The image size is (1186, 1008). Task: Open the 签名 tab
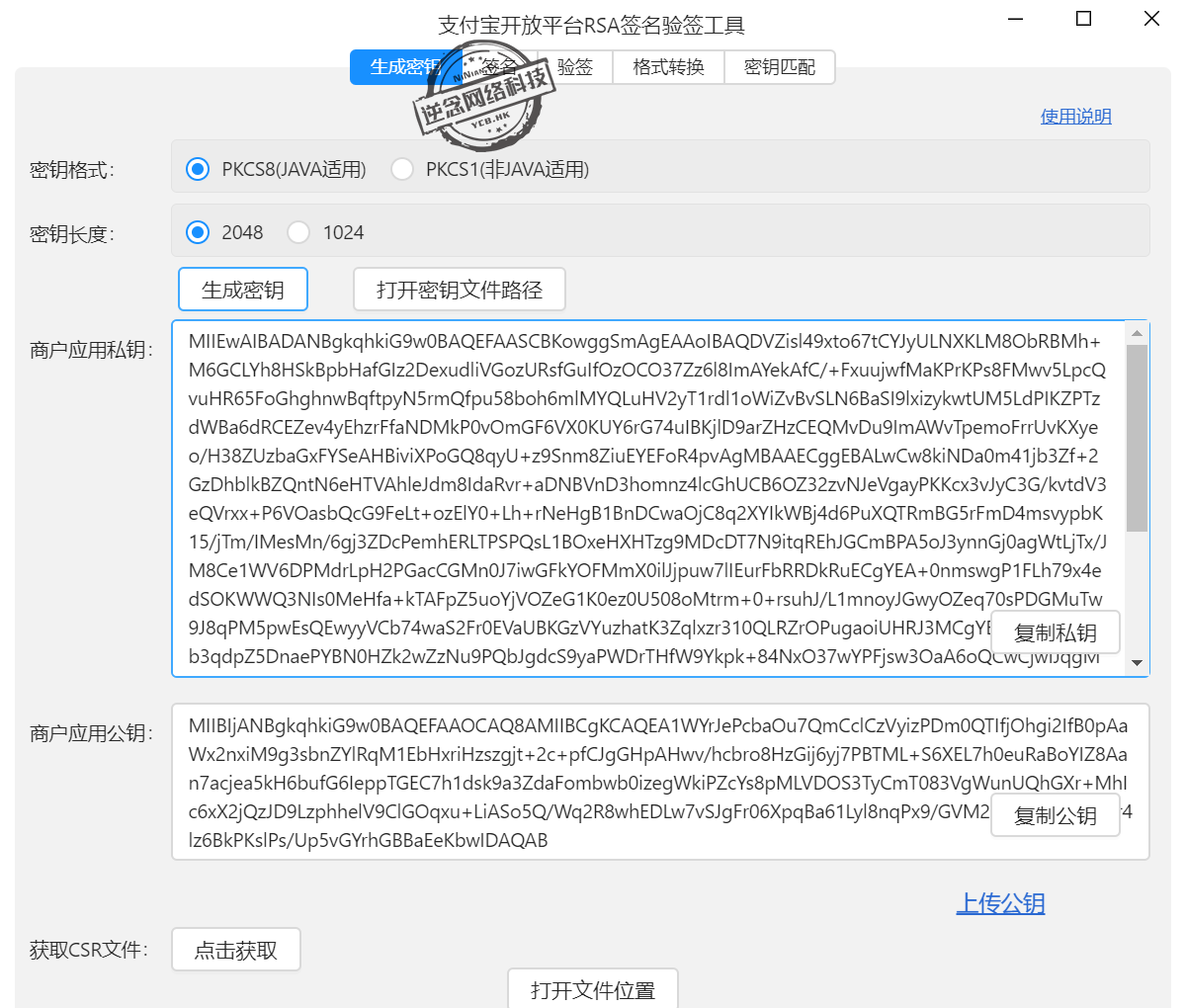(500, 67)
